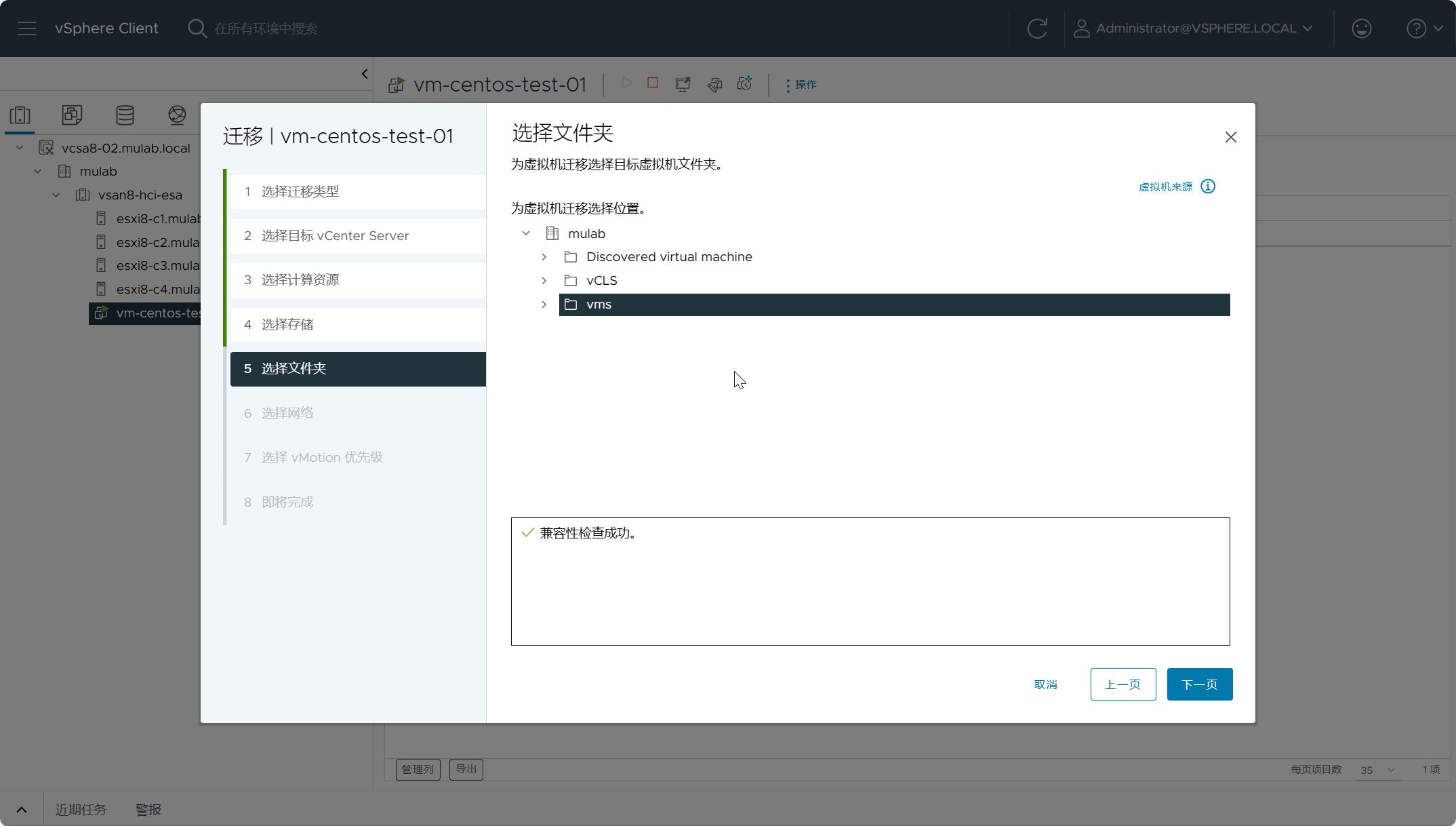Open the help question mark menu
This screenshot has height=826, width=1456.
(1425, 28)
